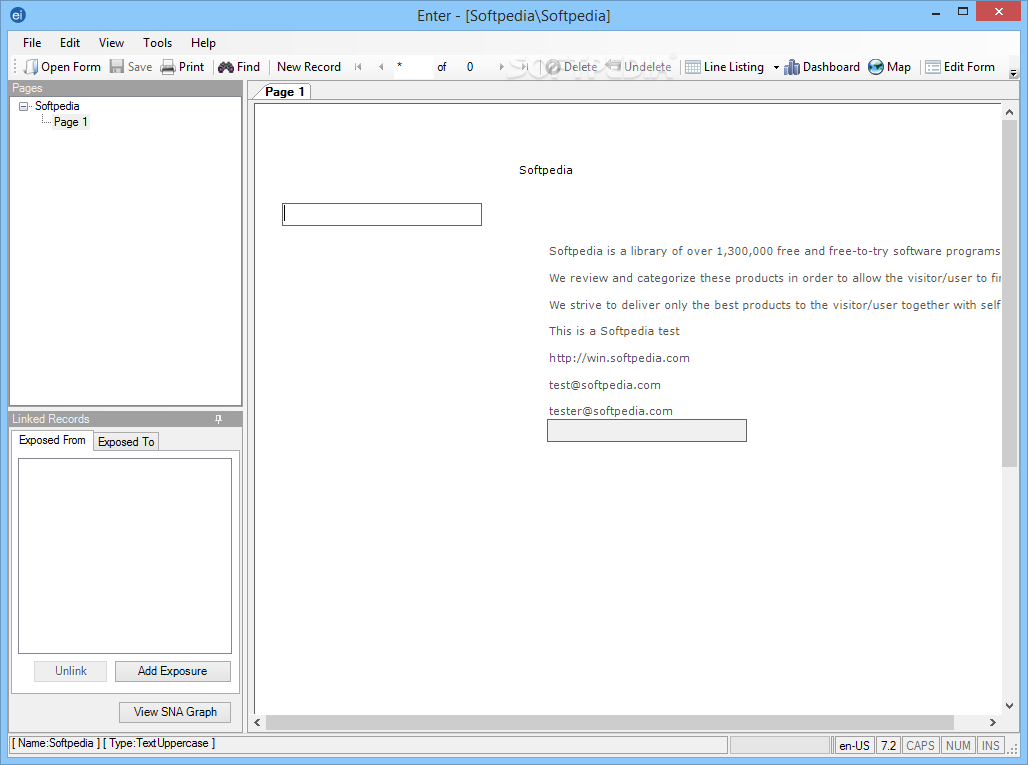Viewport: 1028px width, 765px height.
Task: Click the Print toolbar button
Action: click(x=183, y=67)
